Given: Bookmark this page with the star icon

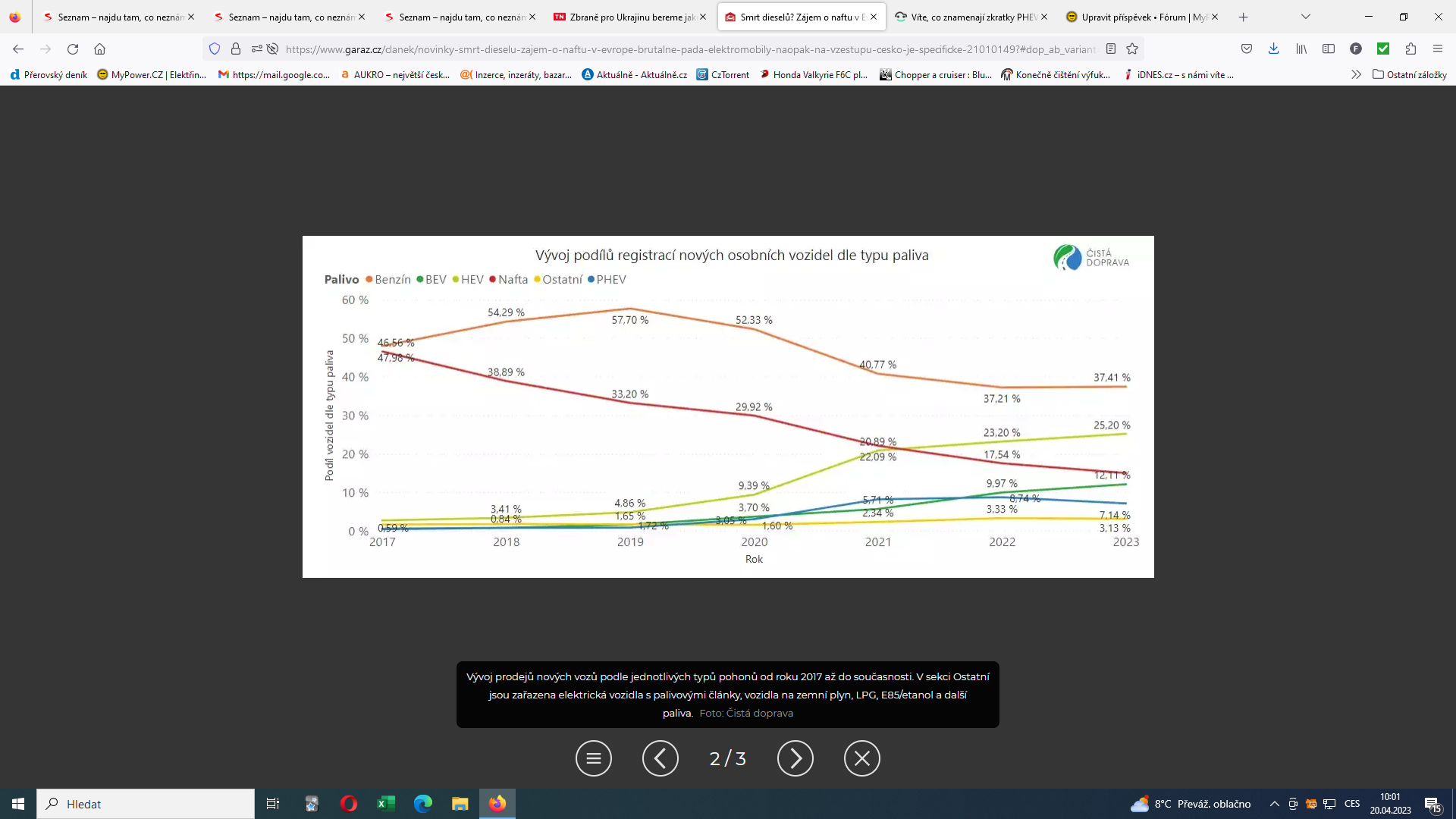Looking at the screenshot, I should tap(1132, 49).
